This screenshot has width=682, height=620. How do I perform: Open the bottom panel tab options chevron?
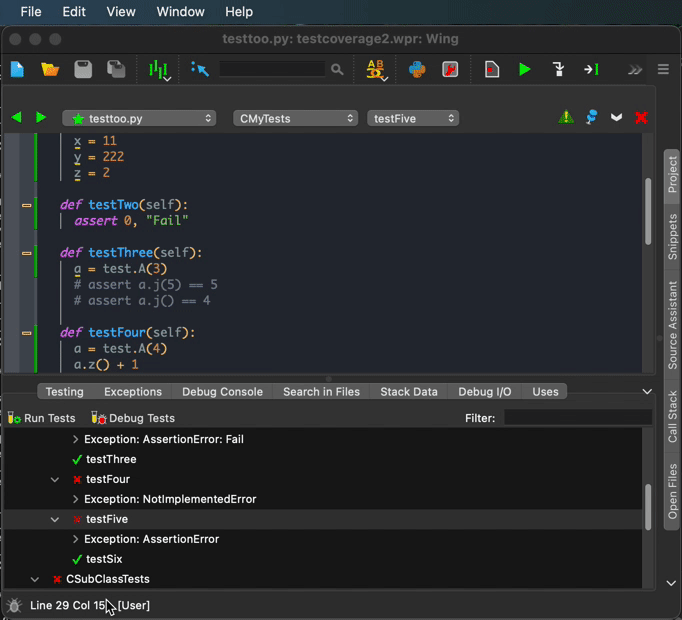(647, 392)
